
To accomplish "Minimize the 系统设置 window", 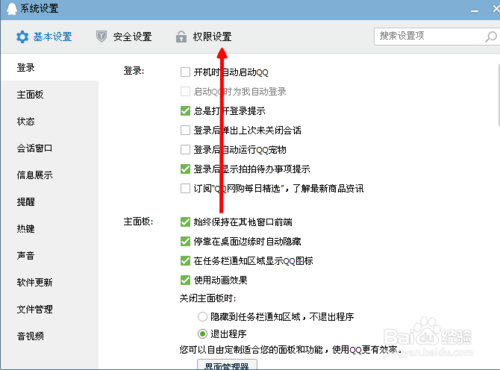I will 475,11.
